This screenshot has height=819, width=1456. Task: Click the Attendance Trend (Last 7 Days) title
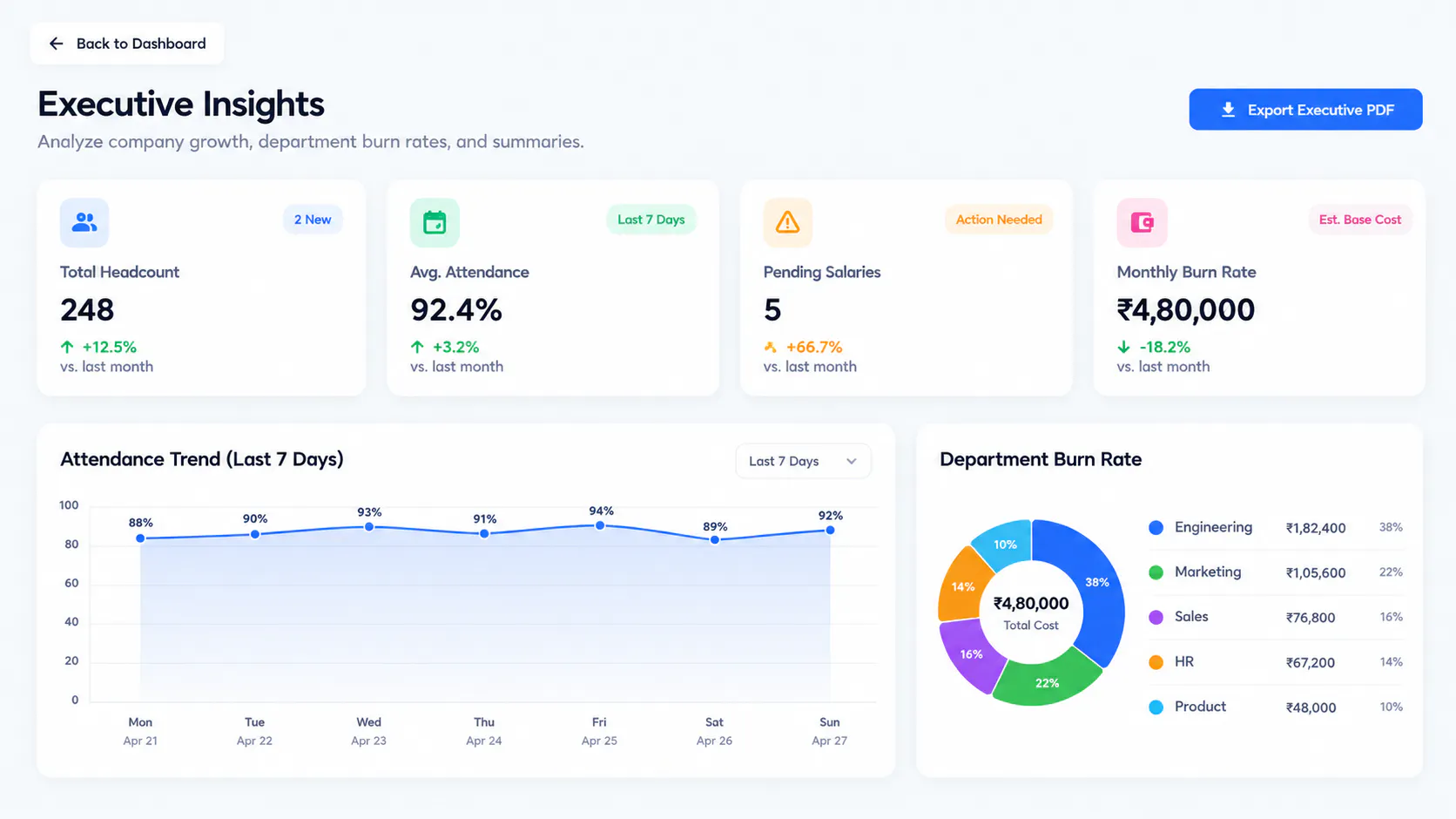click(x=202, y=459)
